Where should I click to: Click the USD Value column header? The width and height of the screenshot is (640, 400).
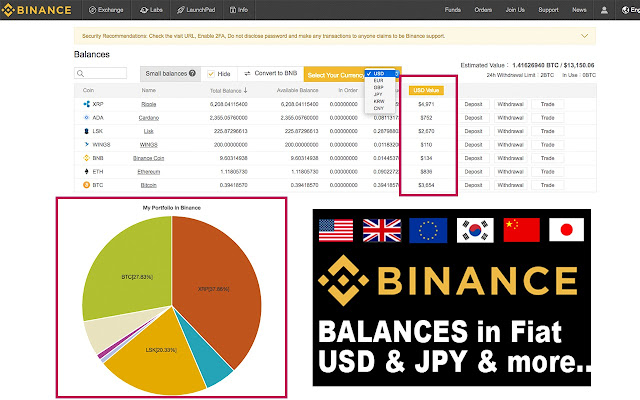pyautogui.click(x=426, y=90)
